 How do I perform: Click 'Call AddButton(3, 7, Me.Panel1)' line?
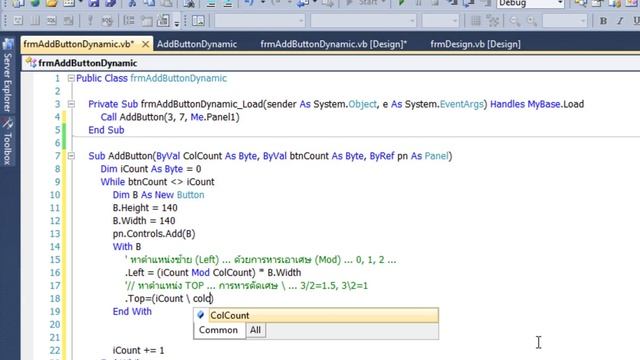click(x=170, y=117)
